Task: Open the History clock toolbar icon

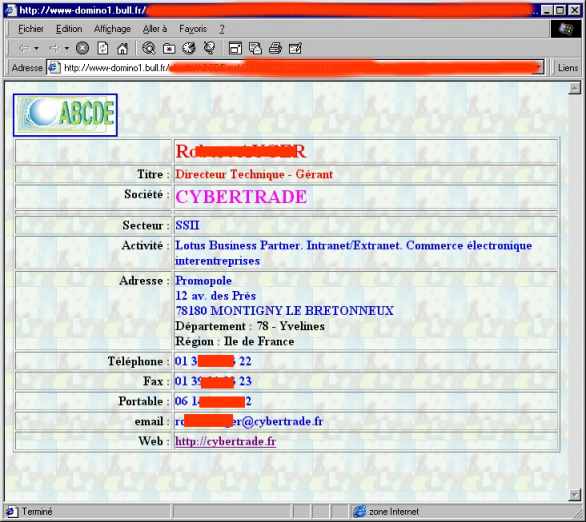Action: coord(189,48)
